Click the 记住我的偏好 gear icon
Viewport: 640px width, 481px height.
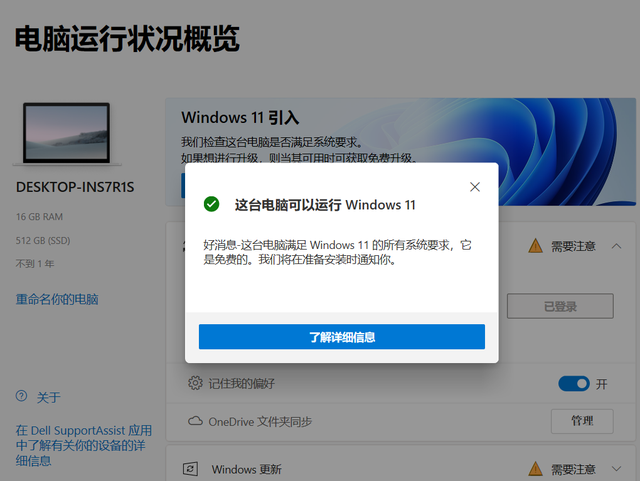195,383
